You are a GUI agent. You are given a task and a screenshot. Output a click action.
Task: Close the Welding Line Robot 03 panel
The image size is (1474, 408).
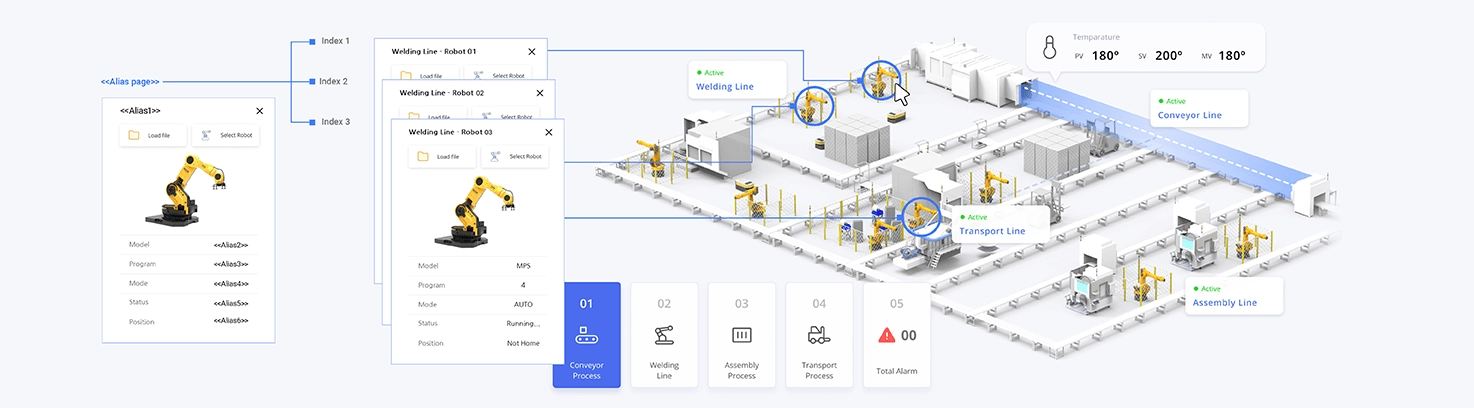point(548,132)
